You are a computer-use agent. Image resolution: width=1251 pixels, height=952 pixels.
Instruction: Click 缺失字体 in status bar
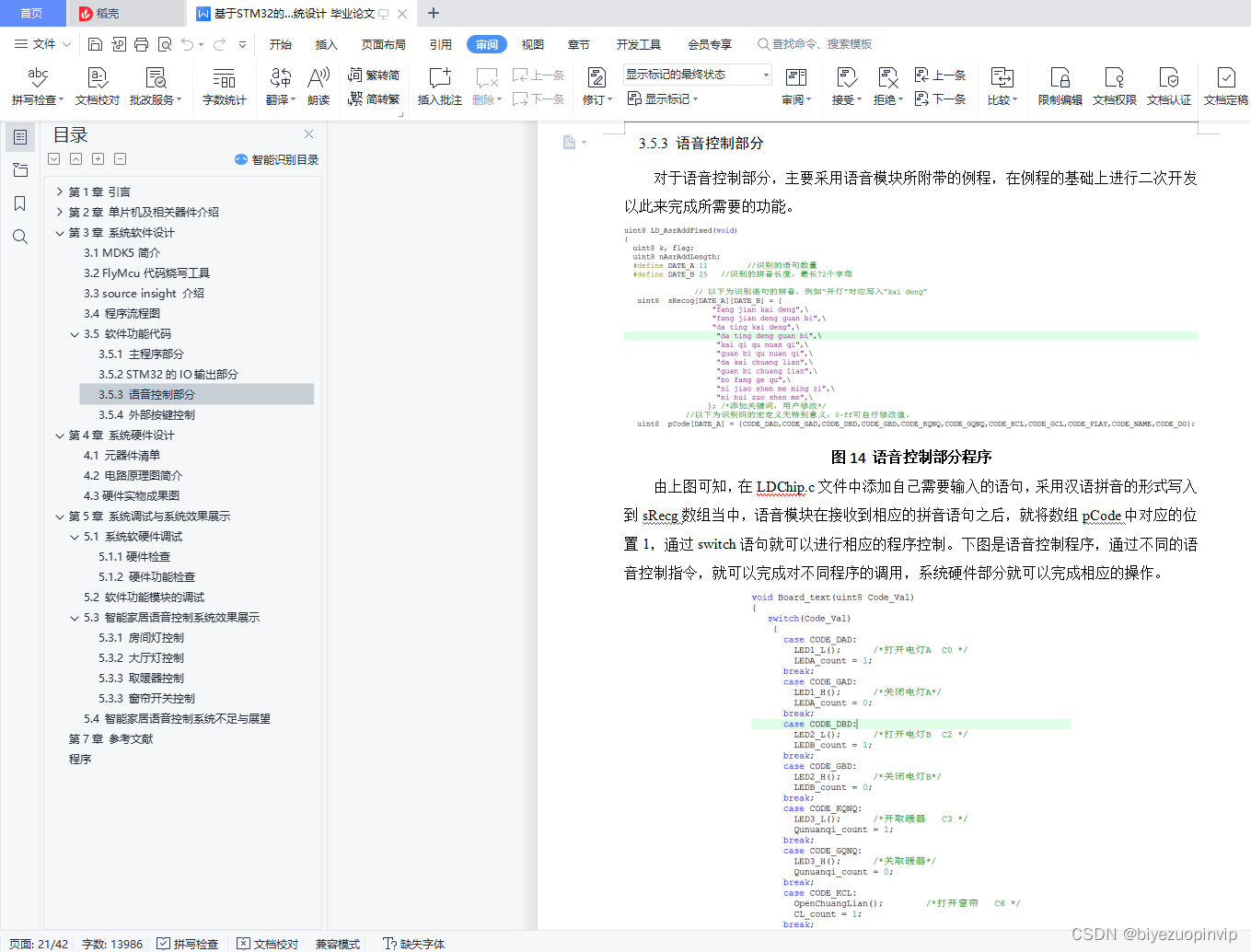coord(413,944)
